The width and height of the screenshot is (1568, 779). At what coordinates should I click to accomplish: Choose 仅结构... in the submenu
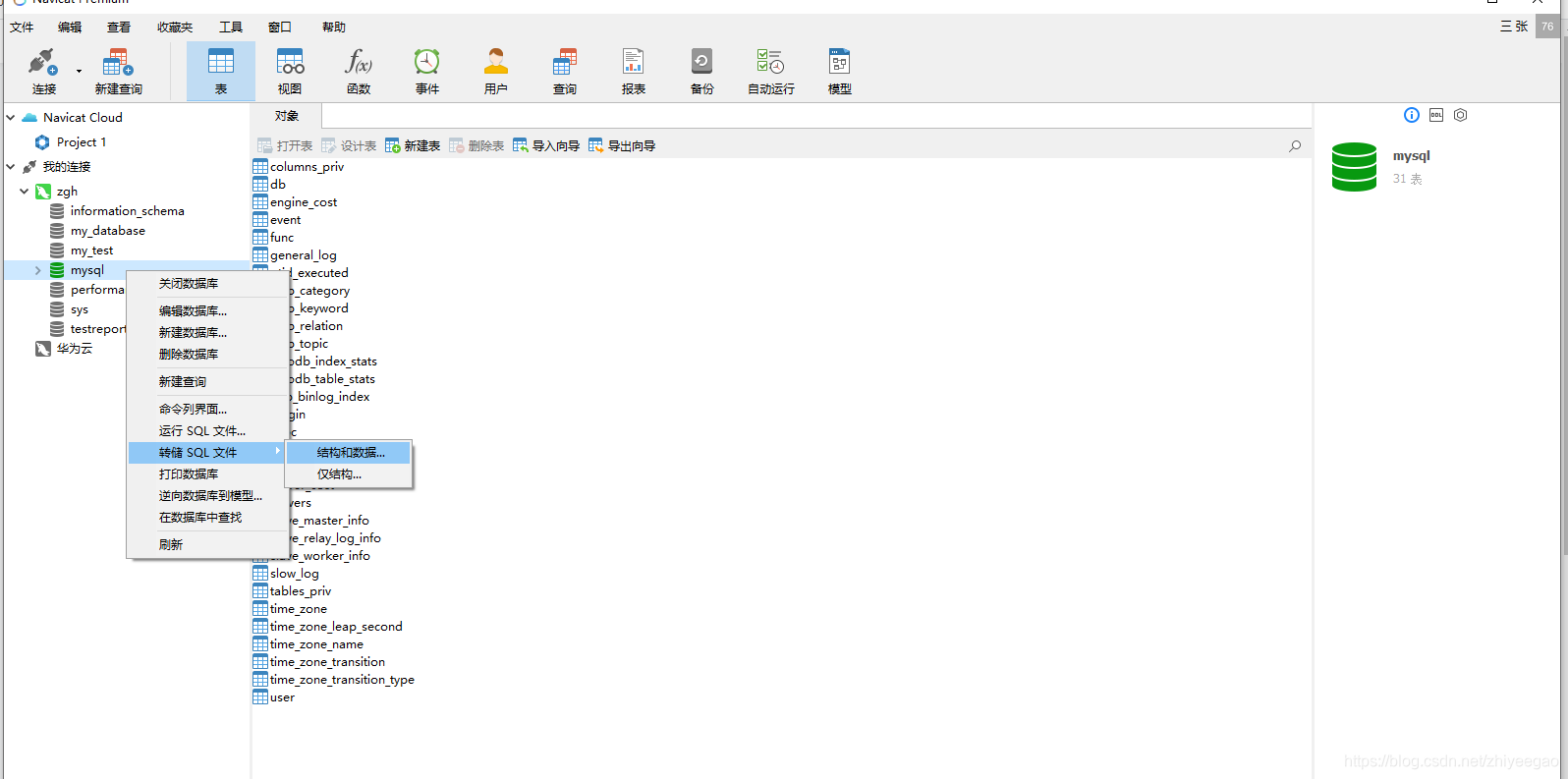pos(349,473)
